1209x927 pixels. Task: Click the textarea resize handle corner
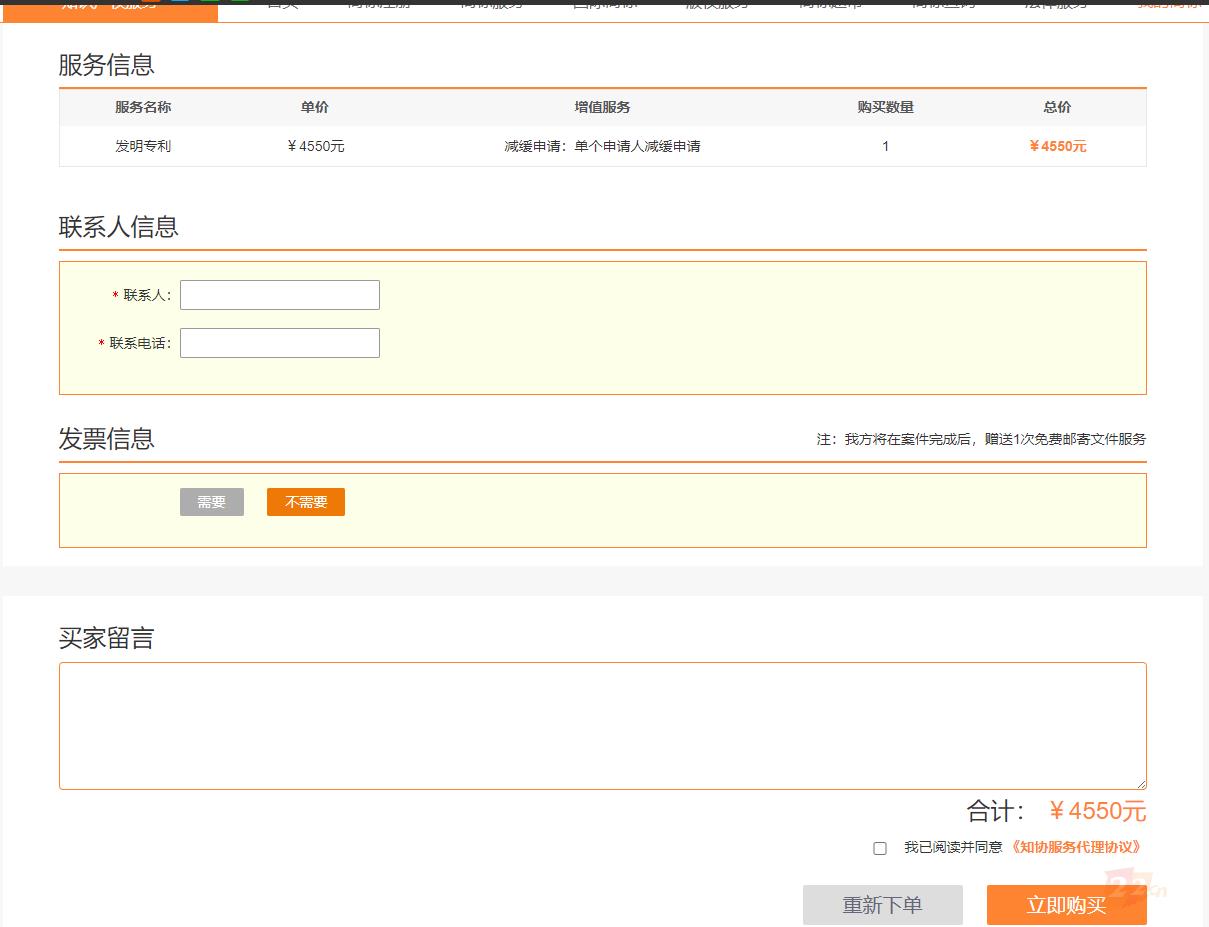pyautogui.click(x=1141, y=784)
